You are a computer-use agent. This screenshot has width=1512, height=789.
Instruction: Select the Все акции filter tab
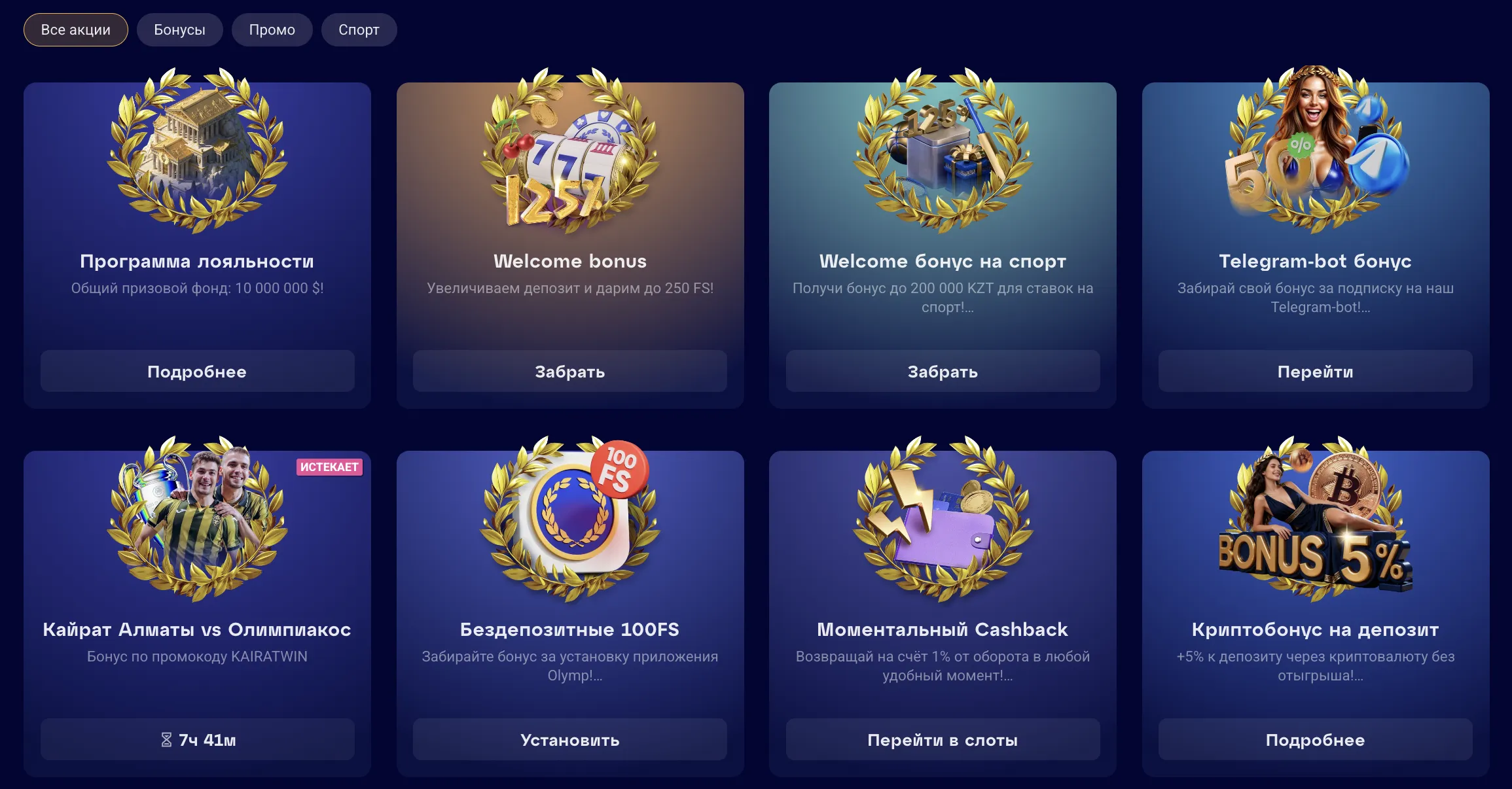[x=76, y=30]
